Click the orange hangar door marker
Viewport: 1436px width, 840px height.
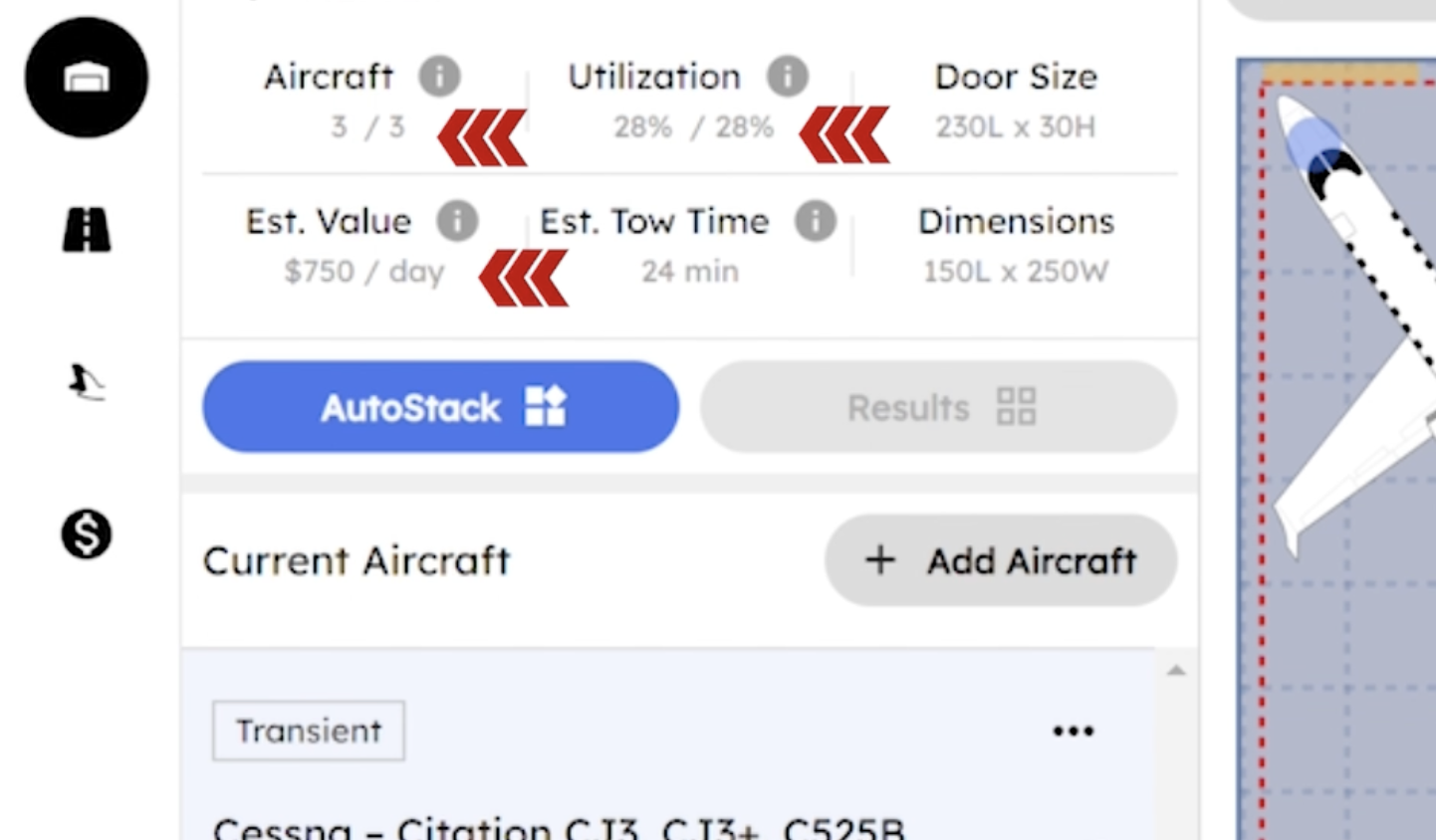tap(1339, 73)
